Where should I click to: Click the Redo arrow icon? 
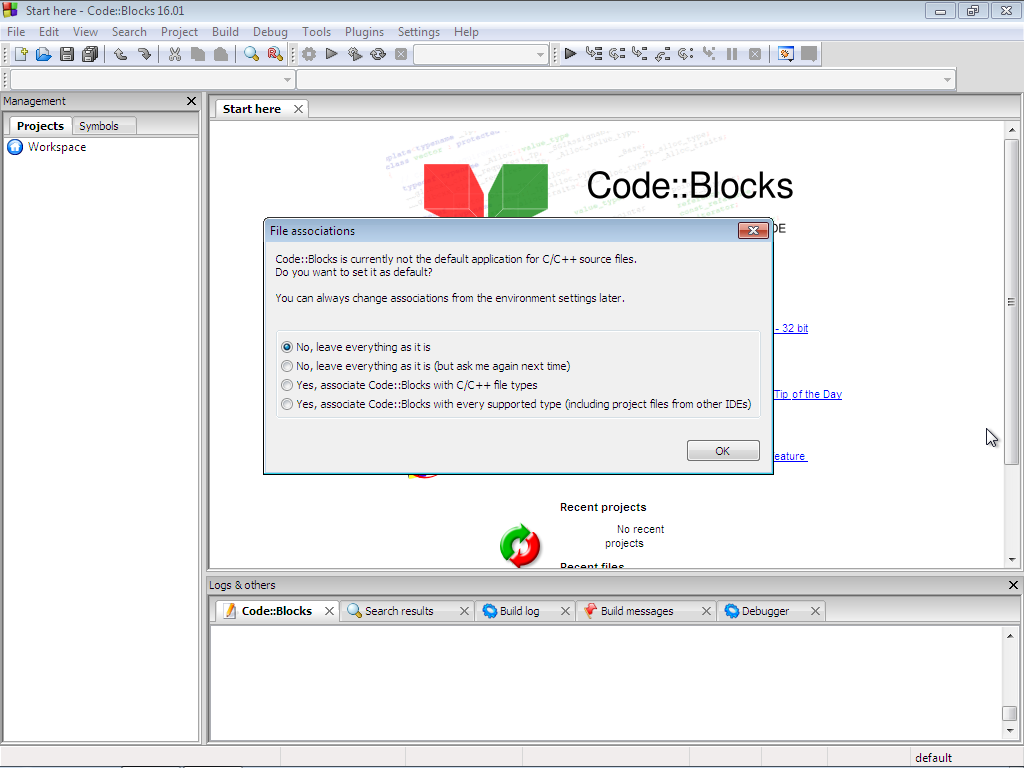click(144, 54)
